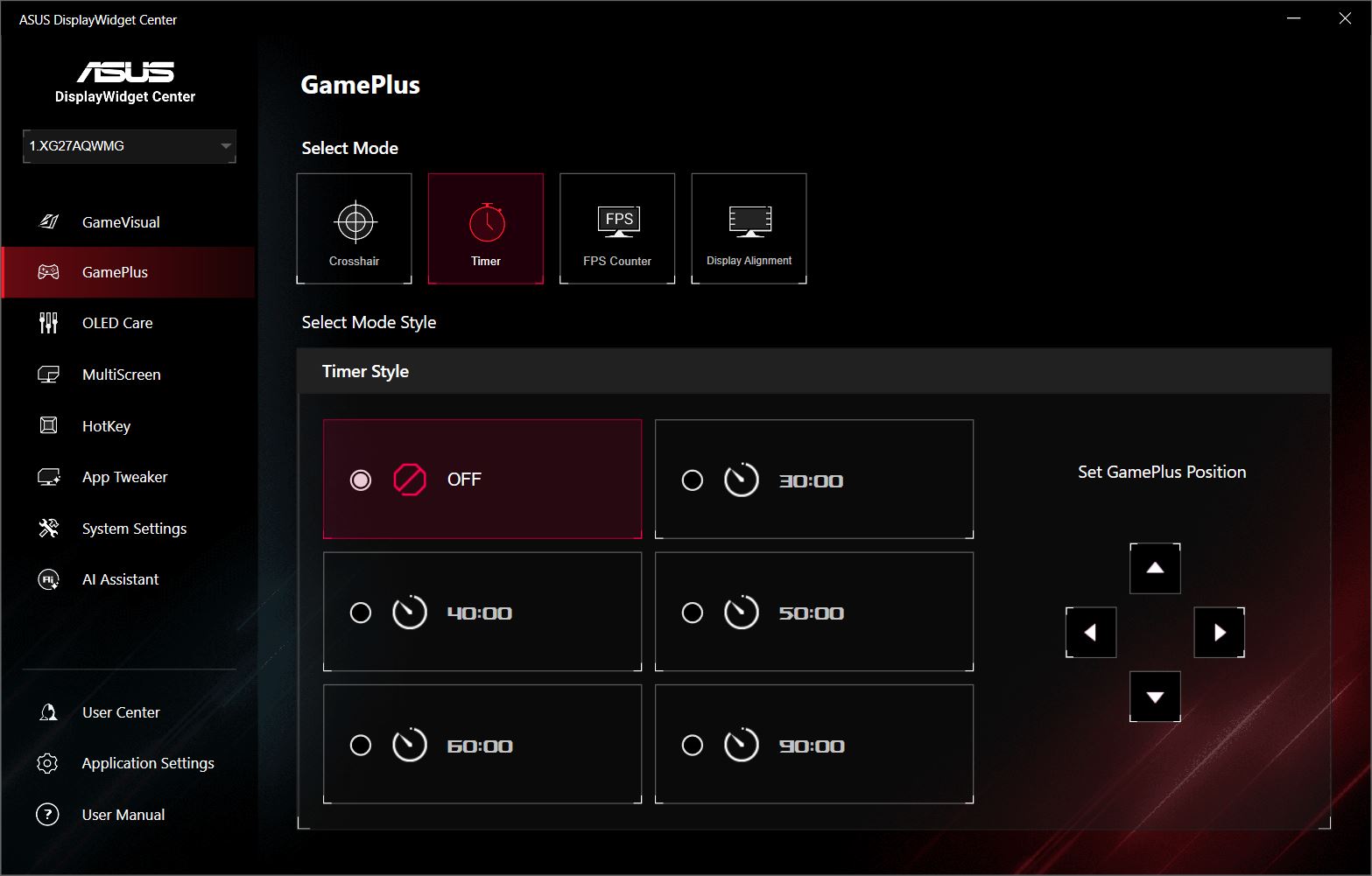
Task: Click the red OFF prohibition icon
Action: click(x=410, y=480)
